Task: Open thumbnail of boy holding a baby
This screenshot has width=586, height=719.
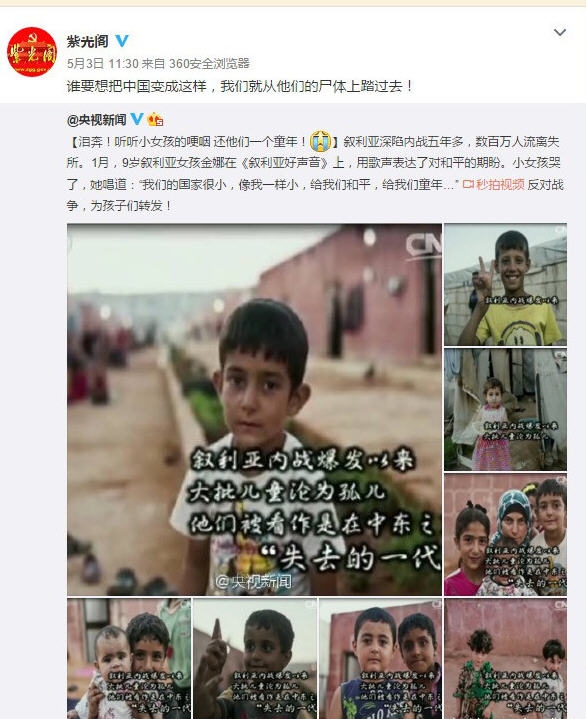Action: pyautogui.click(x=129, y=658)
